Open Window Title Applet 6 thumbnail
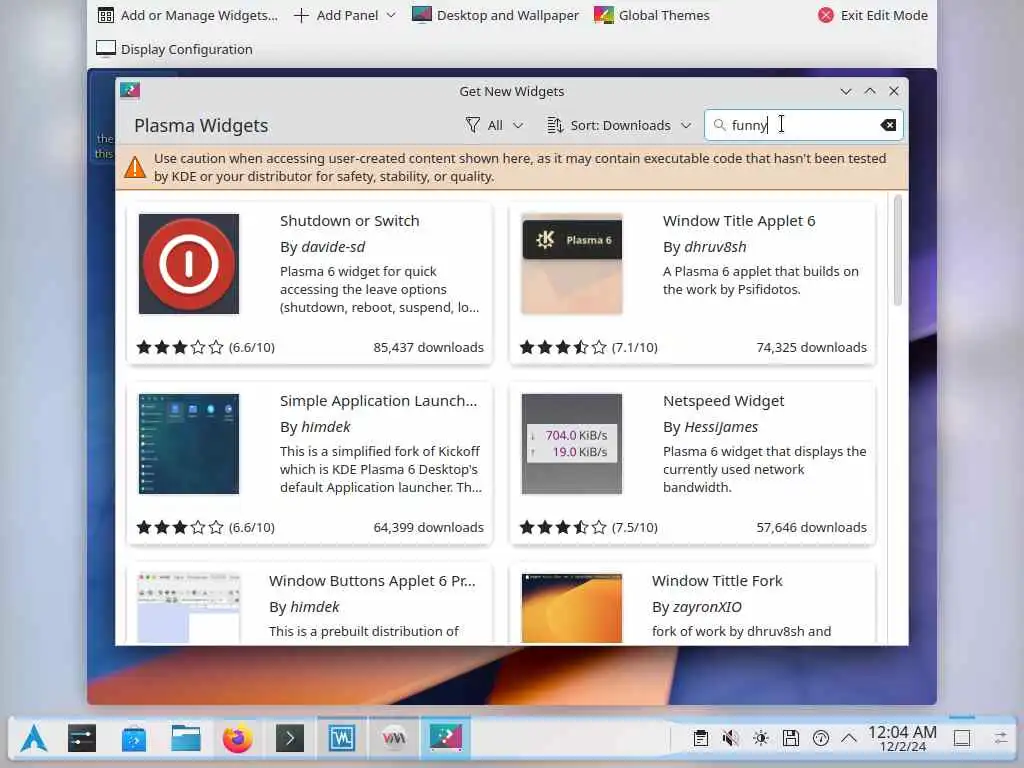 click(571, 264)
